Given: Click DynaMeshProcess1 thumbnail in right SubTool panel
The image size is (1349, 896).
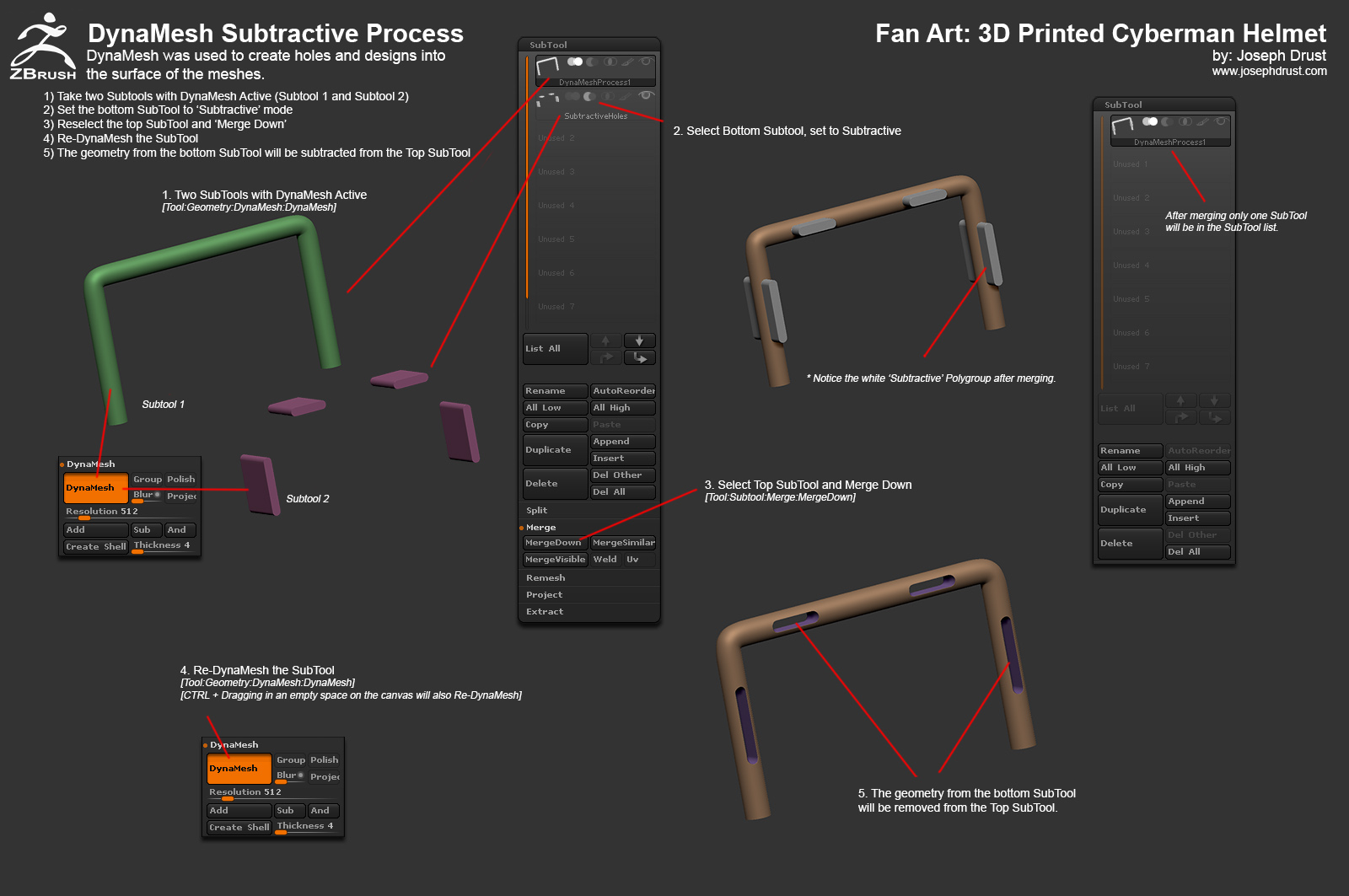Looking at the screenshot, I should point(1123,126).
